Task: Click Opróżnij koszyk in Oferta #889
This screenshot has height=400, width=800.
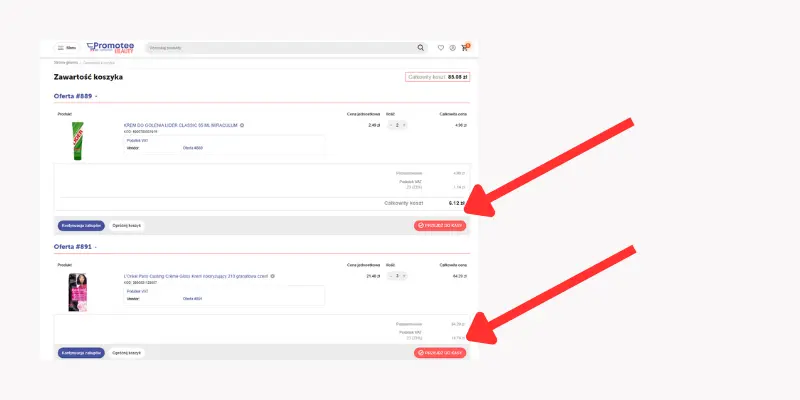Action: tap(126, 225)
